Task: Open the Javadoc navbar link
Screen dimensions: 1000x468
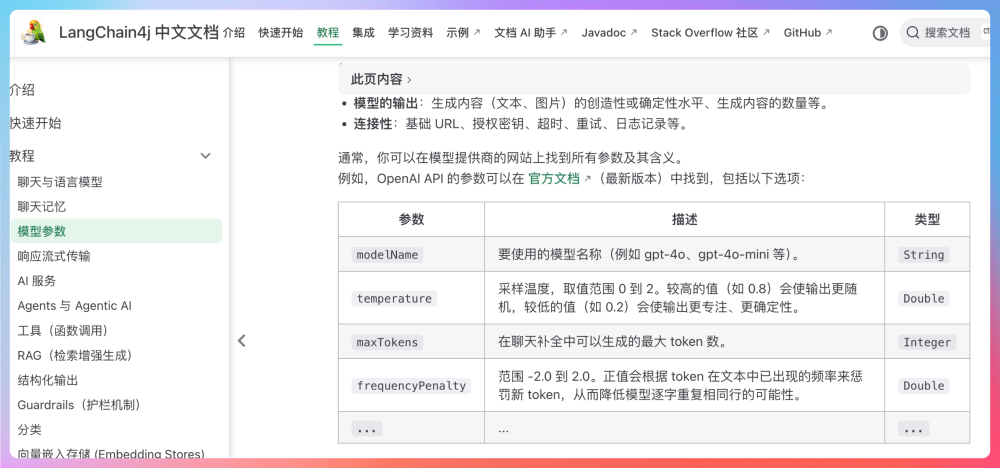Action: (x=609, y=33)
